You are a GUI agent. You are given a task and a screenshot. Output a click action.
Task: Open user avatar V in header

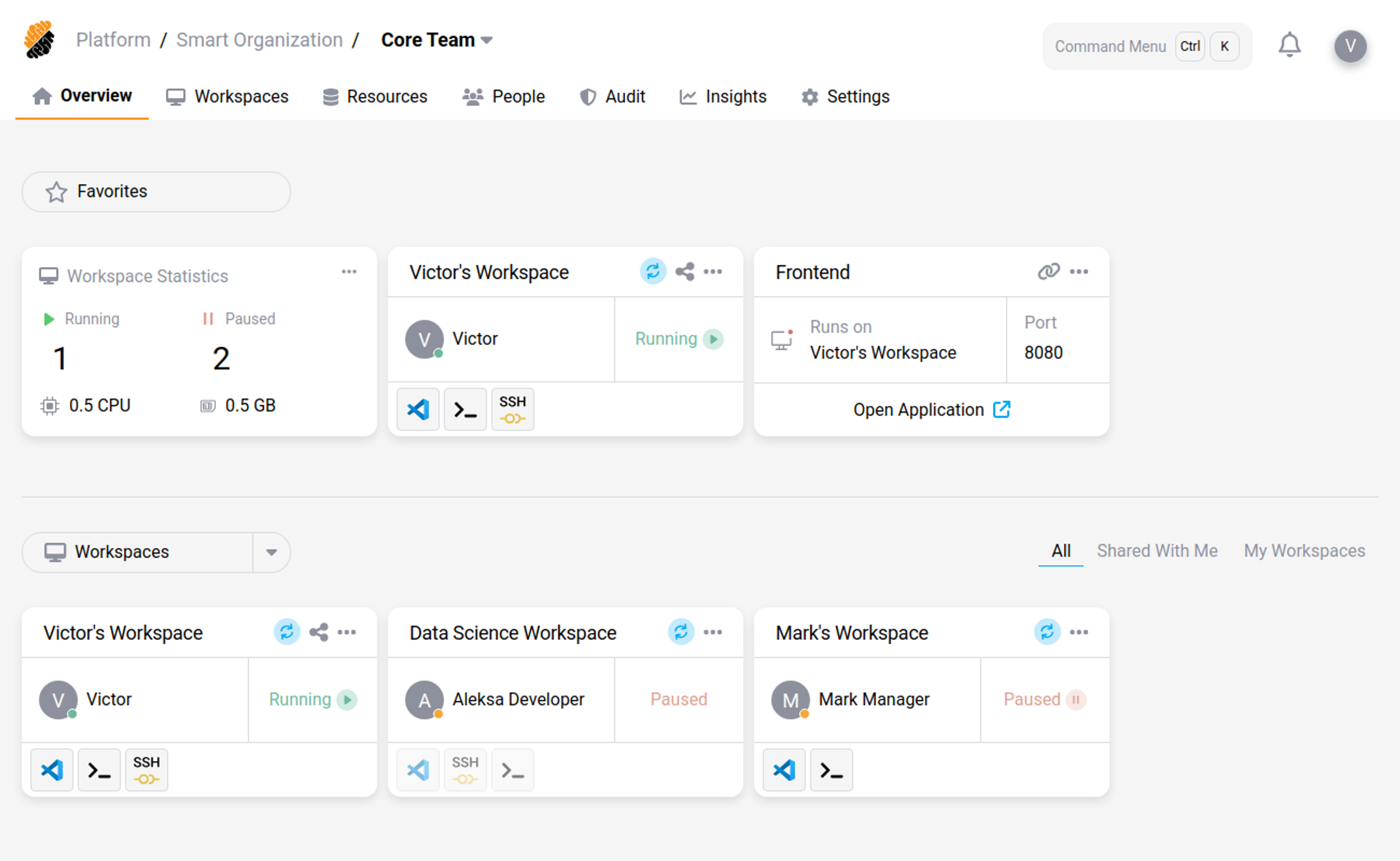[x=1349, y=46]
